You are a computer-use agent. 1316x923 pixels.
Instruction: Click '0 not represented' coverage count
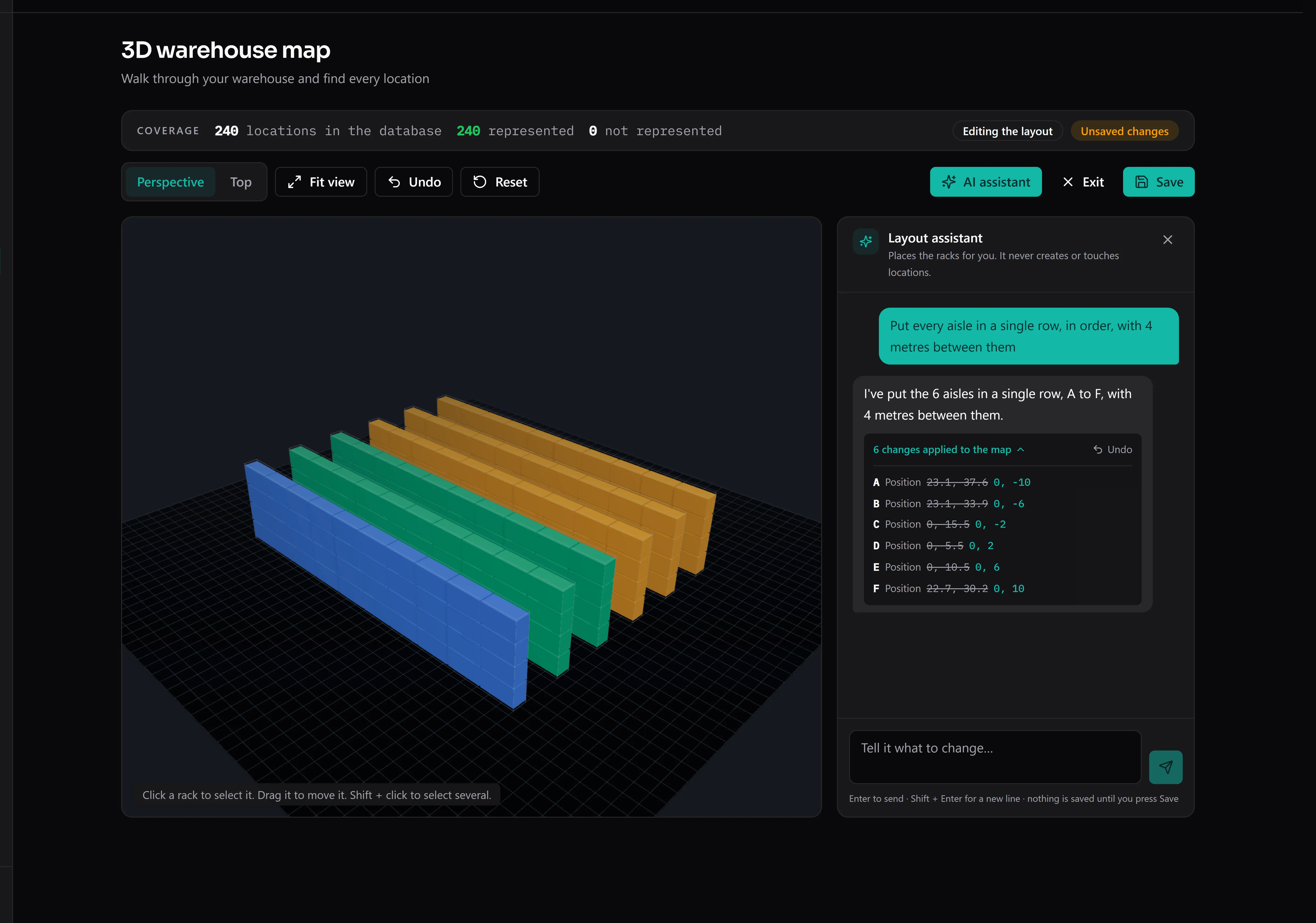pos(655,131)
